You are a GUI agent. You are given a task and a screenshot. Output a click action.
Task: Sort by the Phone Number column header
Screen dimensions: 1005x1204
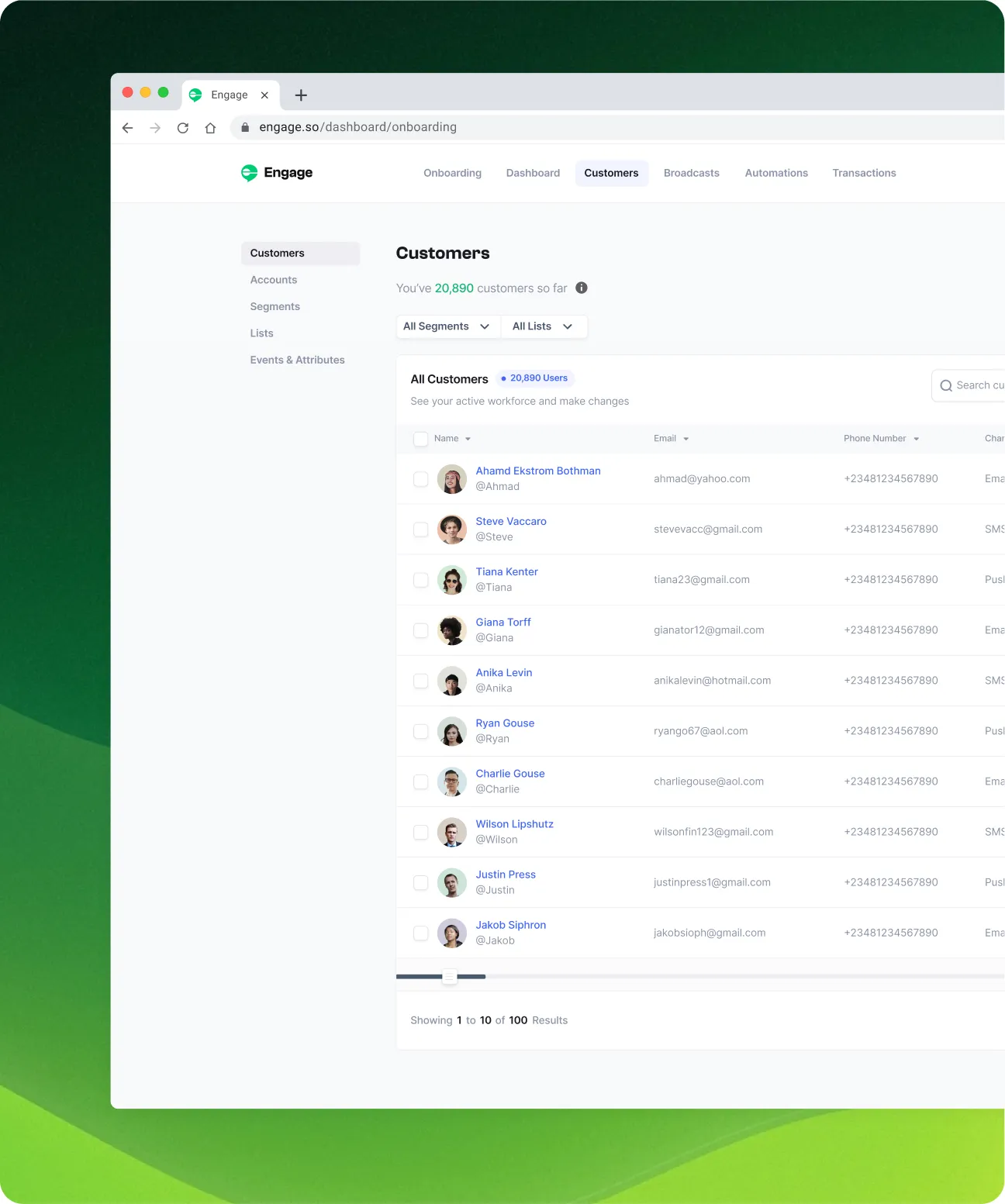click(882, 439)
